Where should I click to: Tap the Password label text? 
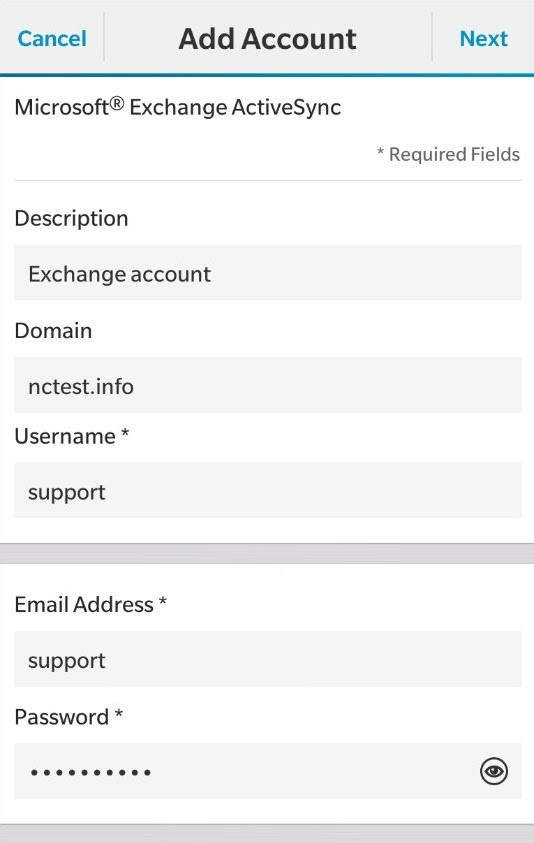69,717
